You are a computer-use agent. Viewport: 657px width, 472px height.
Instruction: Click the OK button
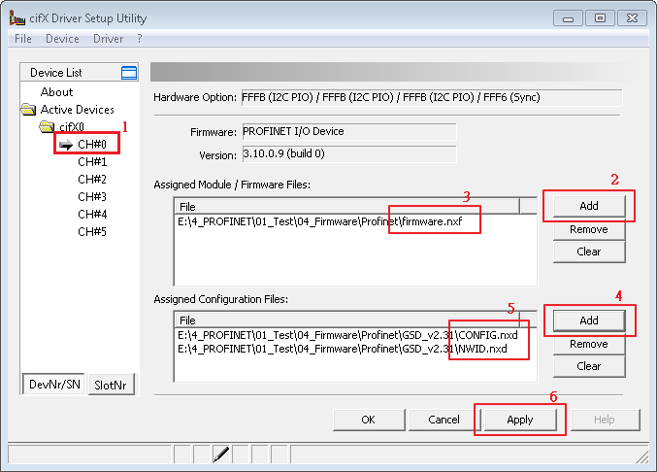(x=369, y=420)
